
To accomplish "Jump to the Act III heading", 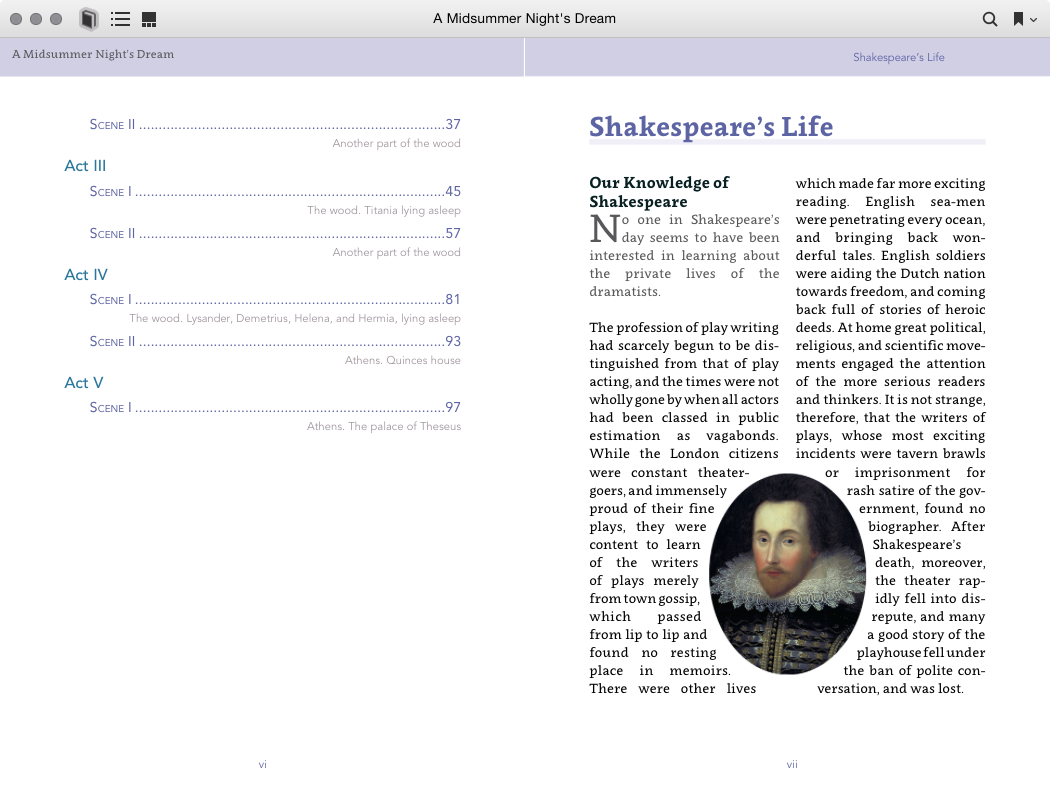I will tap(85, 165).
